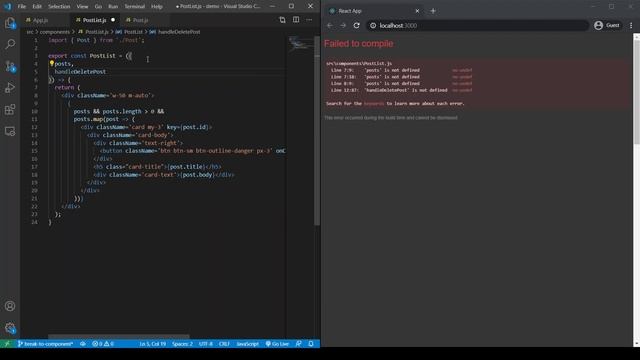Click the components breadcrumb segment
Image resolution: width=640 pixels, height=360 pixels.
[55, 31]
